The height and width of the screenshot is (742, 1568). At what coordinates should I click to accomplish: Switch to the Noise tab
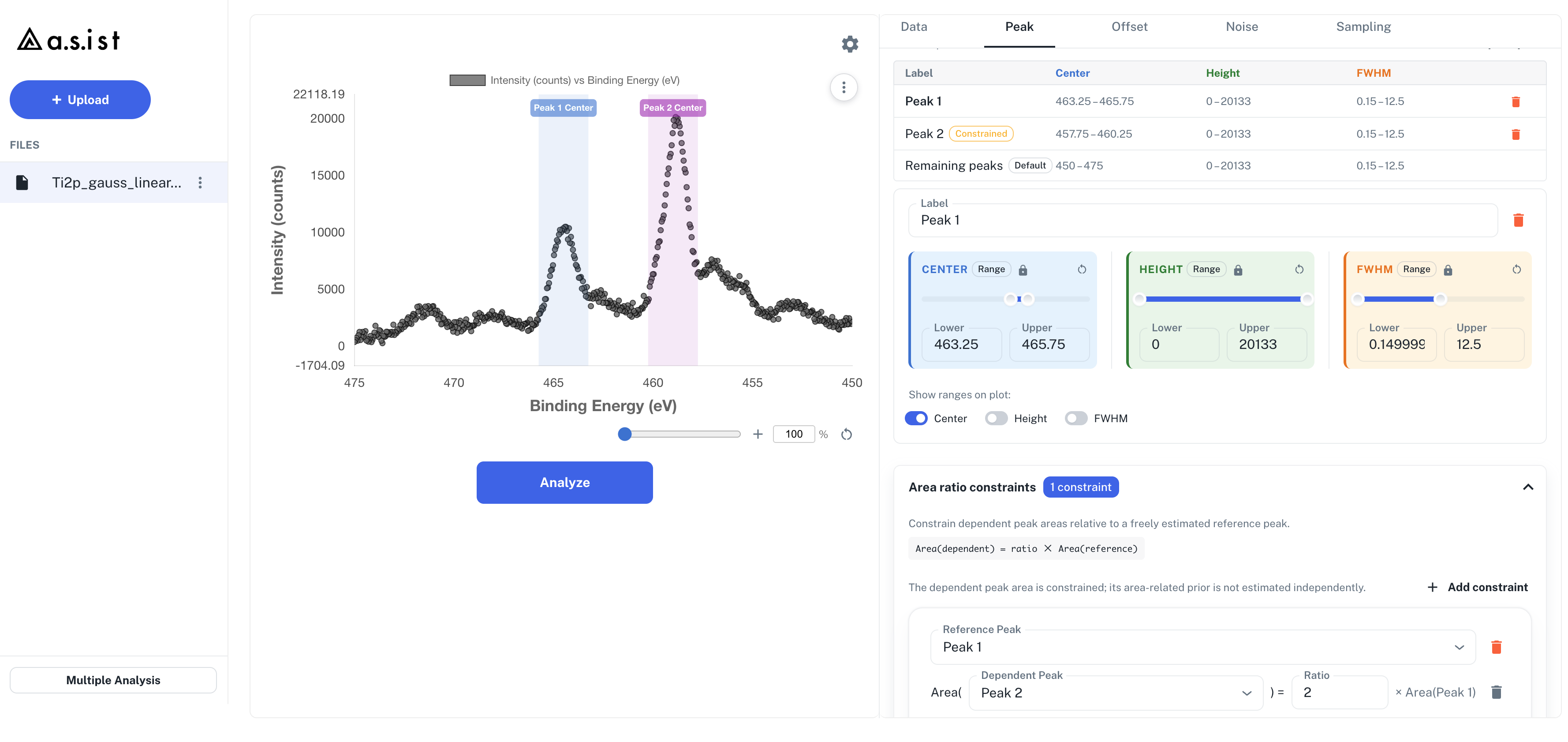[1242, 27]
